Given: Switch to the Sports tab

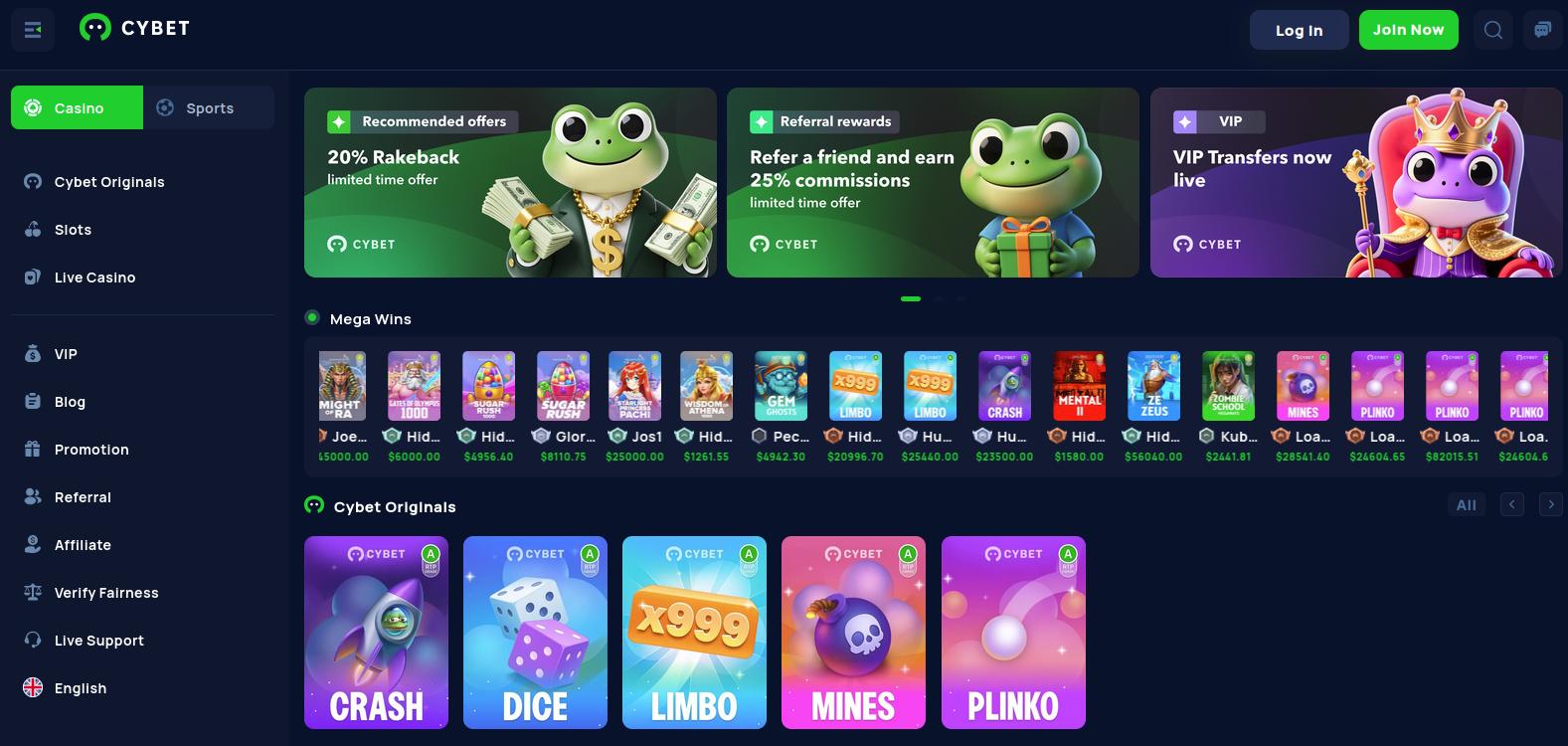Looking at the screenshot, I should (209, 107).
